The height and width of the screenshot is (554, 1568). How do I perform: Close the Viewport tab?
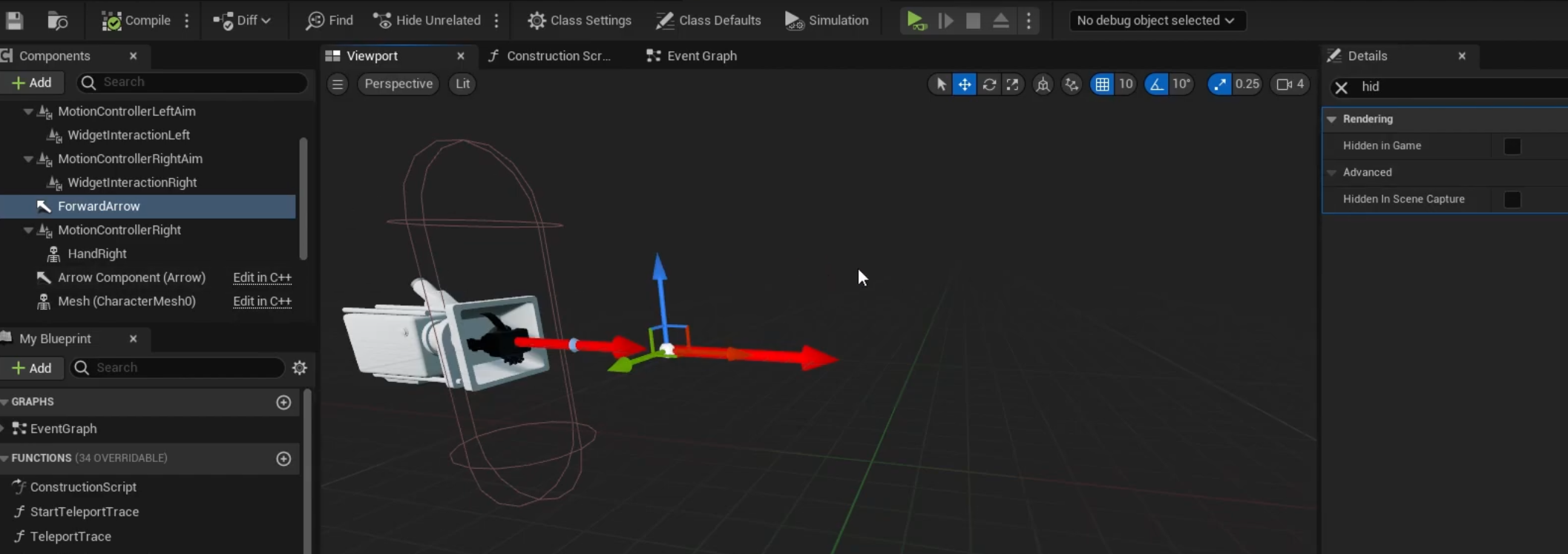coord(461,56)
